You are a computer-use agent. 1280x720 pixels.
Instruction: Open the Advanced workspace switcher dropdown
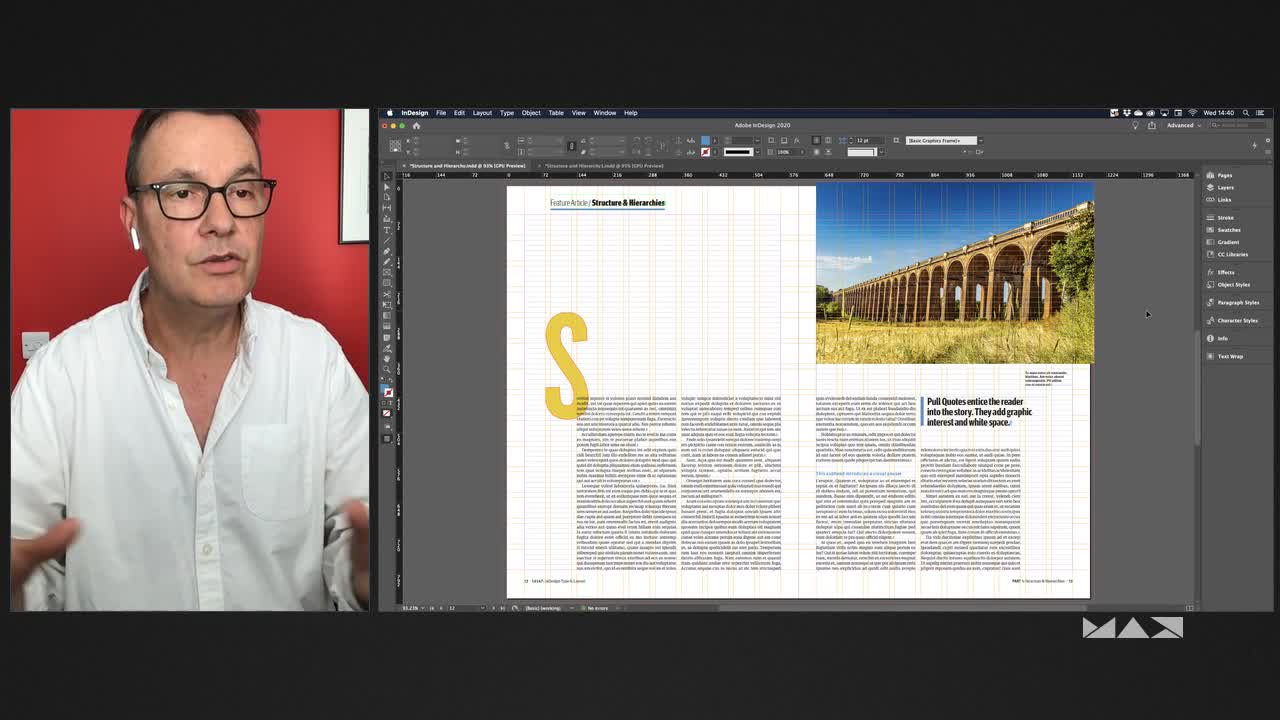[x=1182, y=126]
